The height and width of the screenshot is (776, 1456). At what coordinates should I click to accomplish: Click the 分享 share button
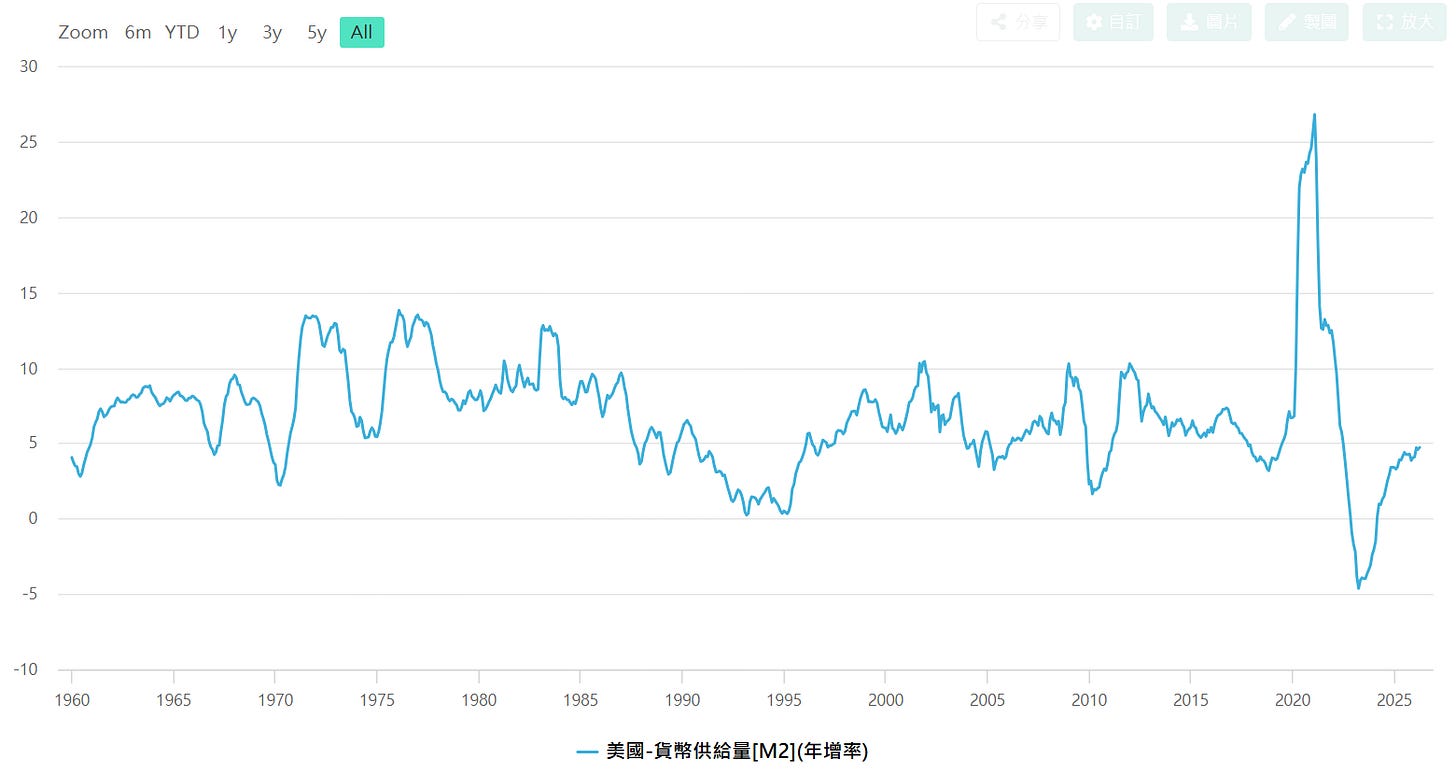(1018, 22)
